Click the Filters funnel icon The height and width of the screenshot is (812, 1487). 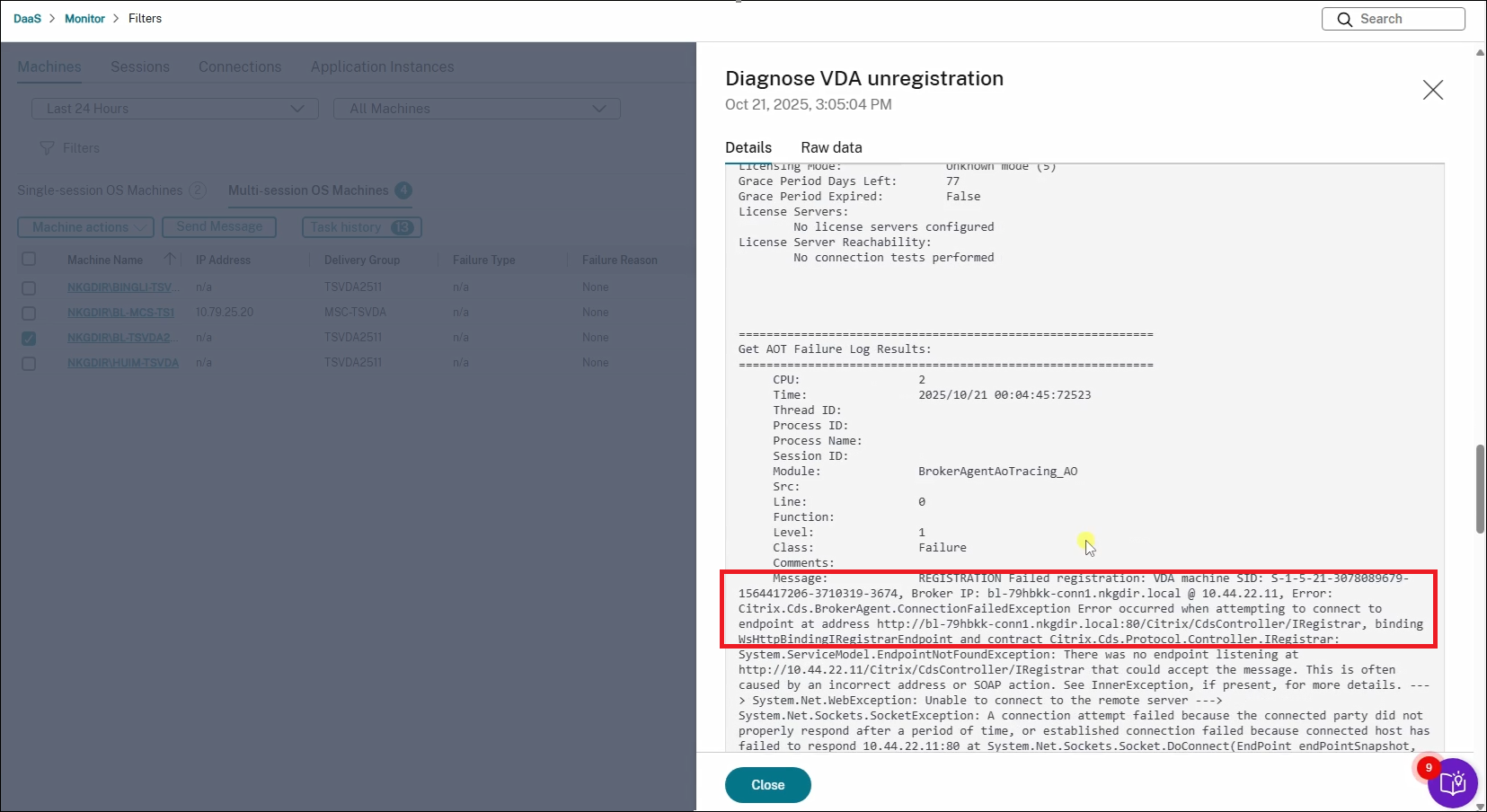(x=47, y=148)
